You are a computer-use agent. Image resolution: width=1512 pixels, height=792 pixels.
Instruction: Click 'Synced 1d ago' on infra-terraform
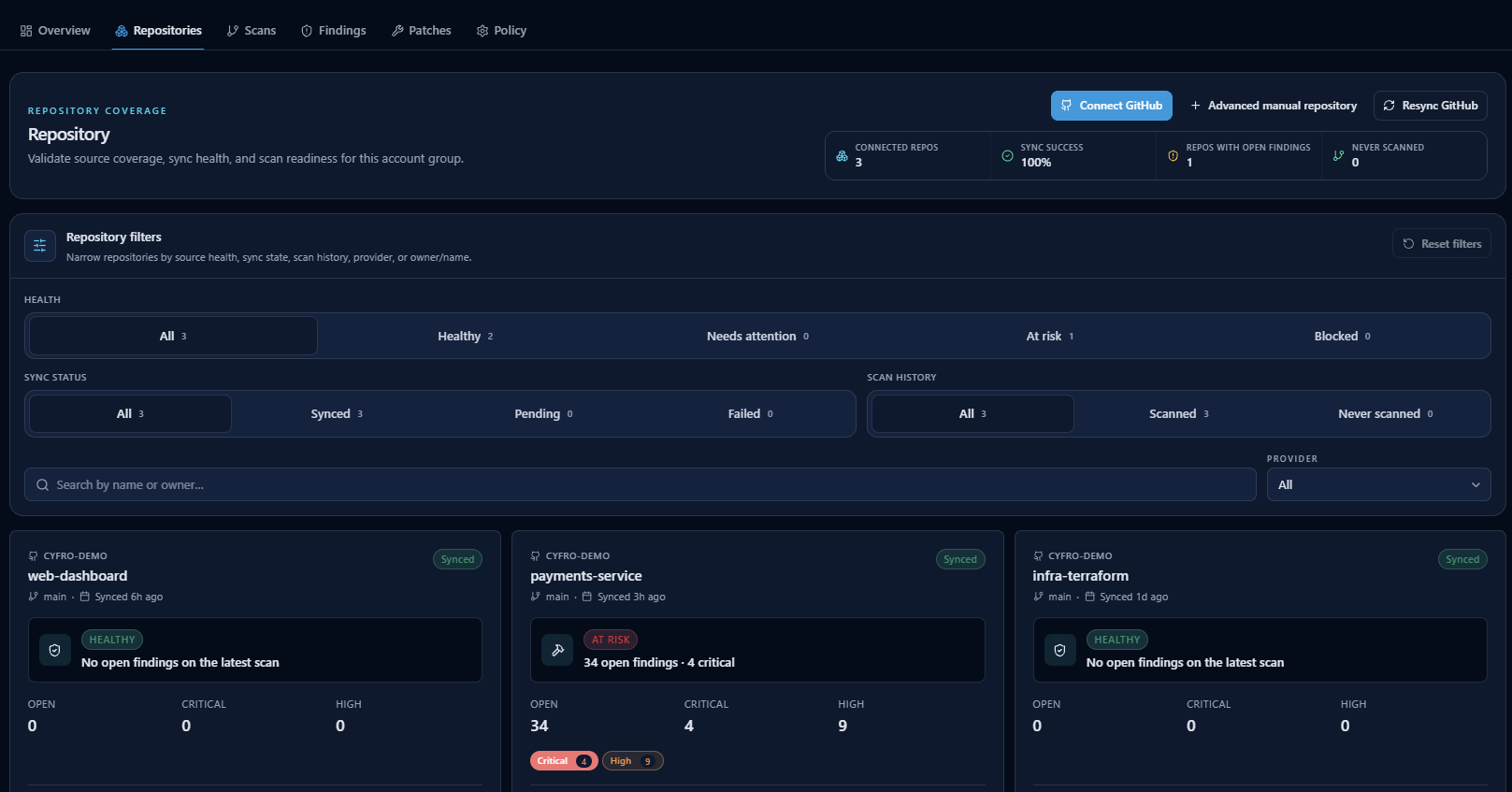click(x=1134, y=597)
